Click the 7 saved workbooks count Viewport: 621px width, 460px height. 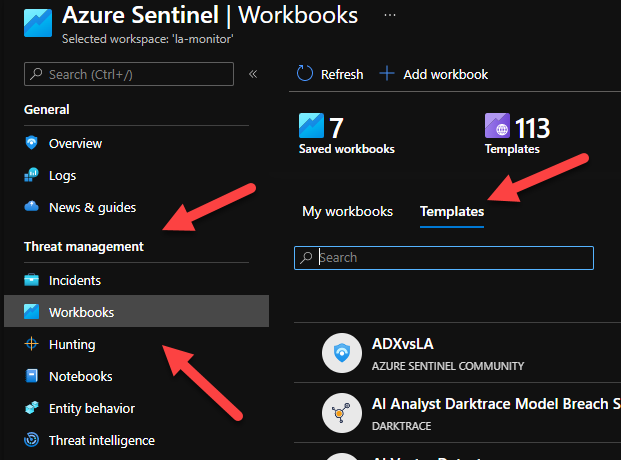coord(336,128)
